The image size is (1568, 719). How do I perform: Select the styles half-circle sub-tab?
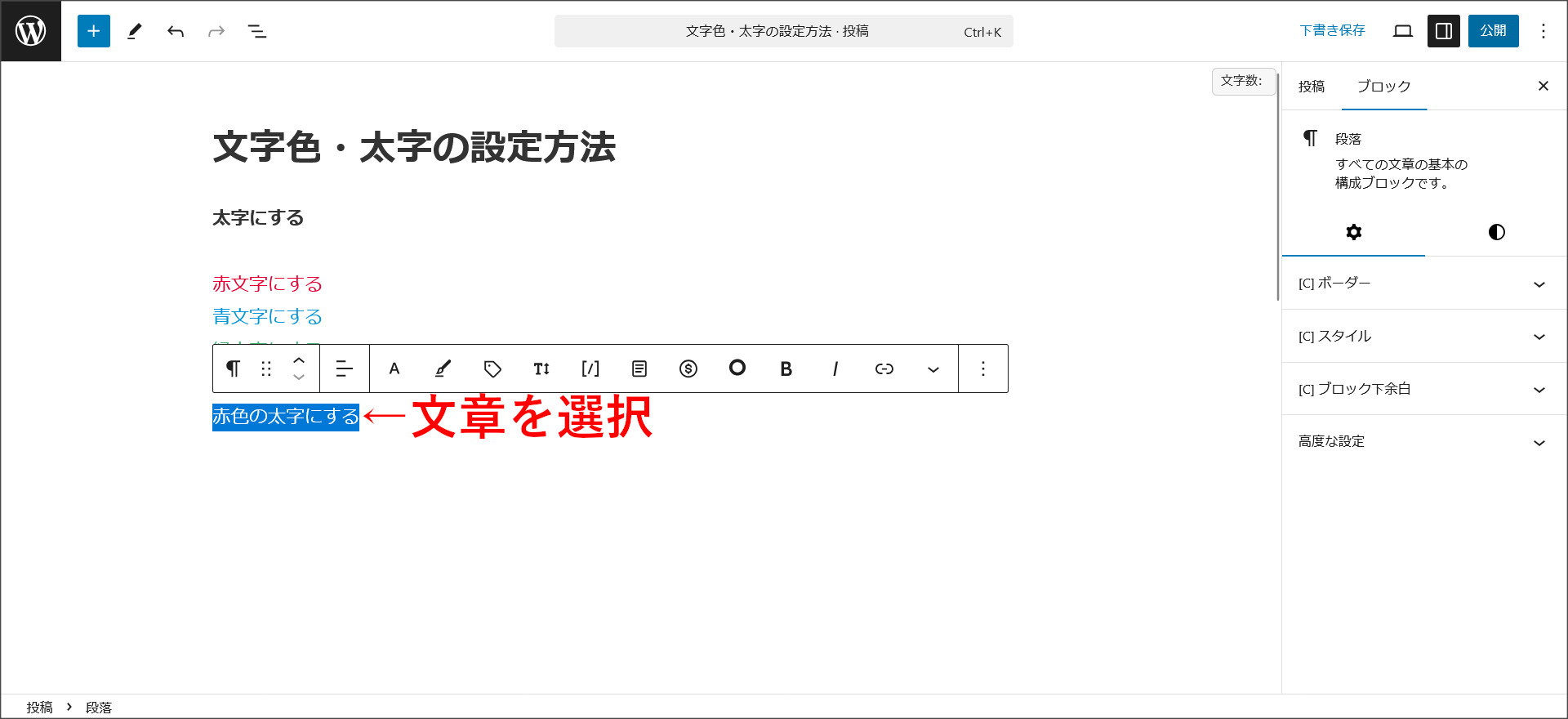1497,232
